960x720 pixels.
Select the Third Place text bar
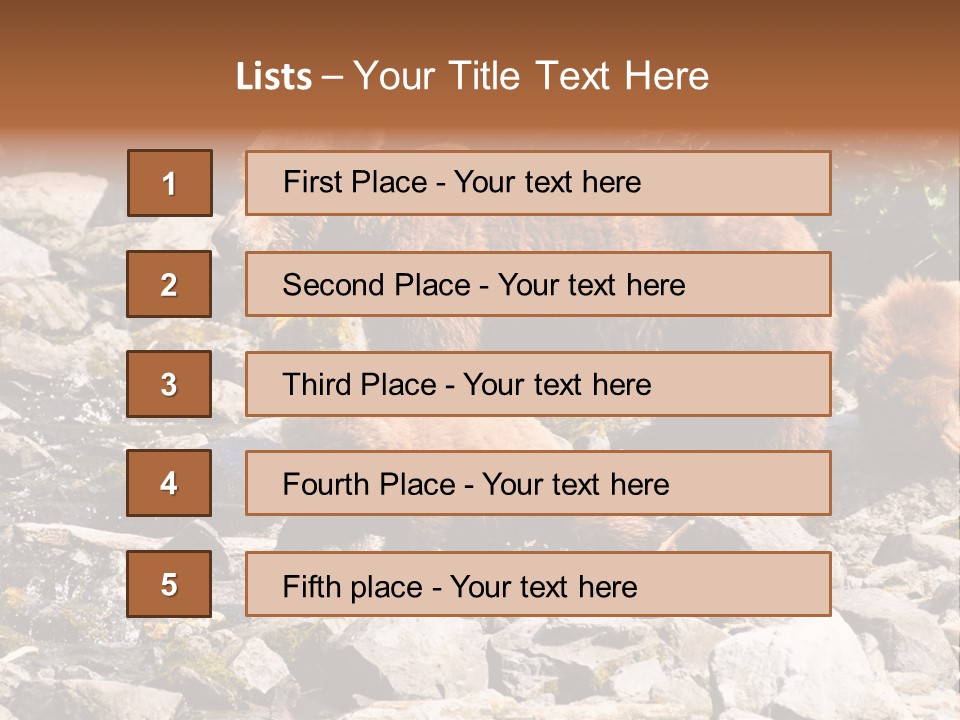[538, 384]
